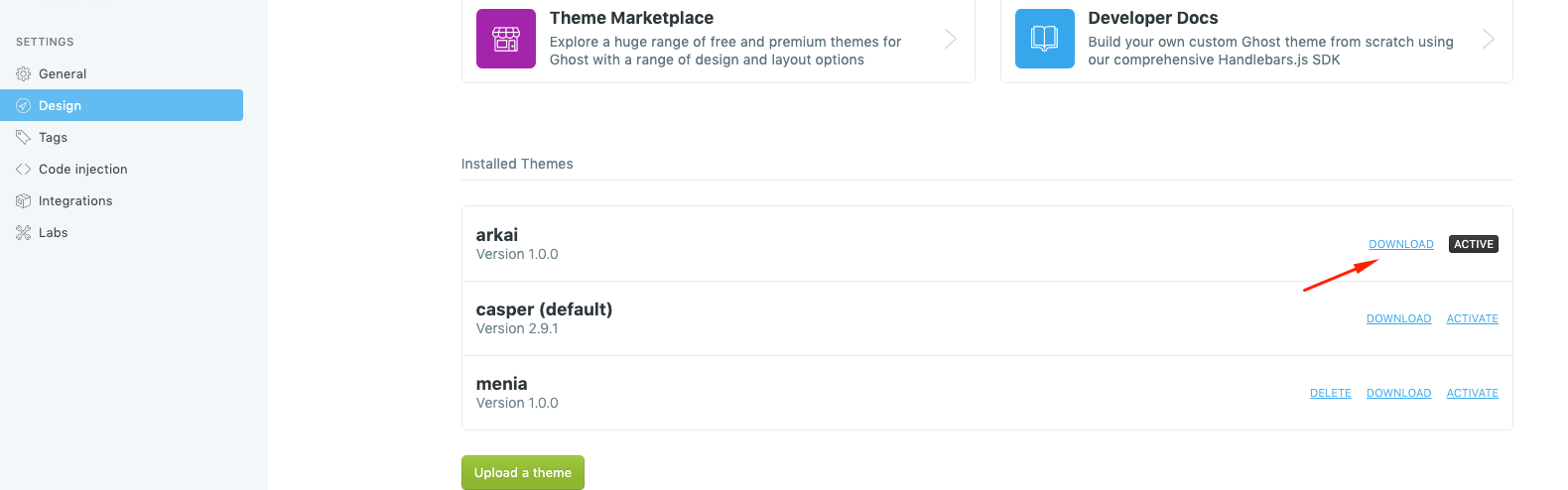
Task: Click the General settings gear icon
Action: (x=24, y=74)
